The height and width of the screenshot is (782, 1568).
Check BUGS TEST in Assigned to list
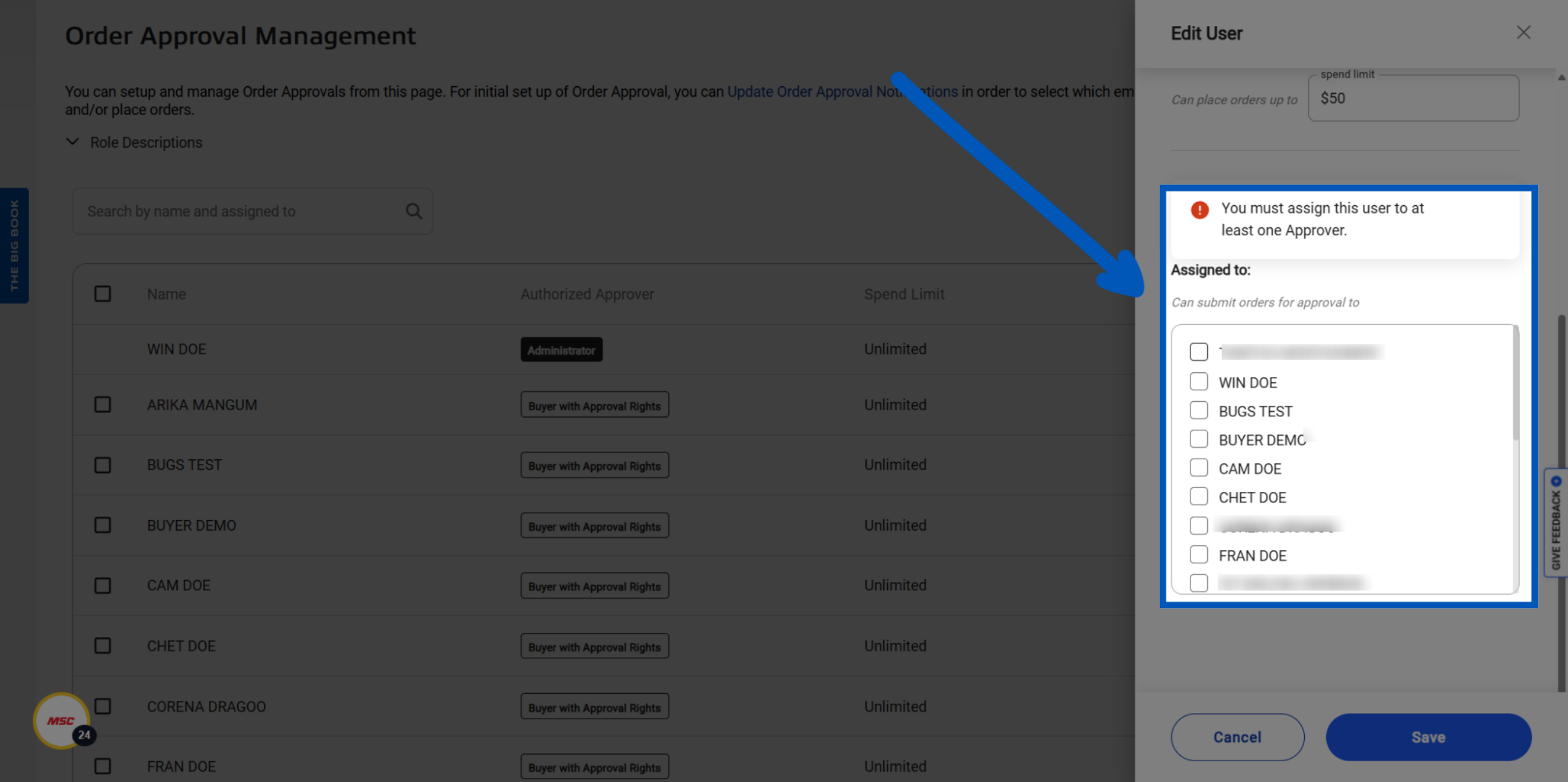coord(1199,410)
